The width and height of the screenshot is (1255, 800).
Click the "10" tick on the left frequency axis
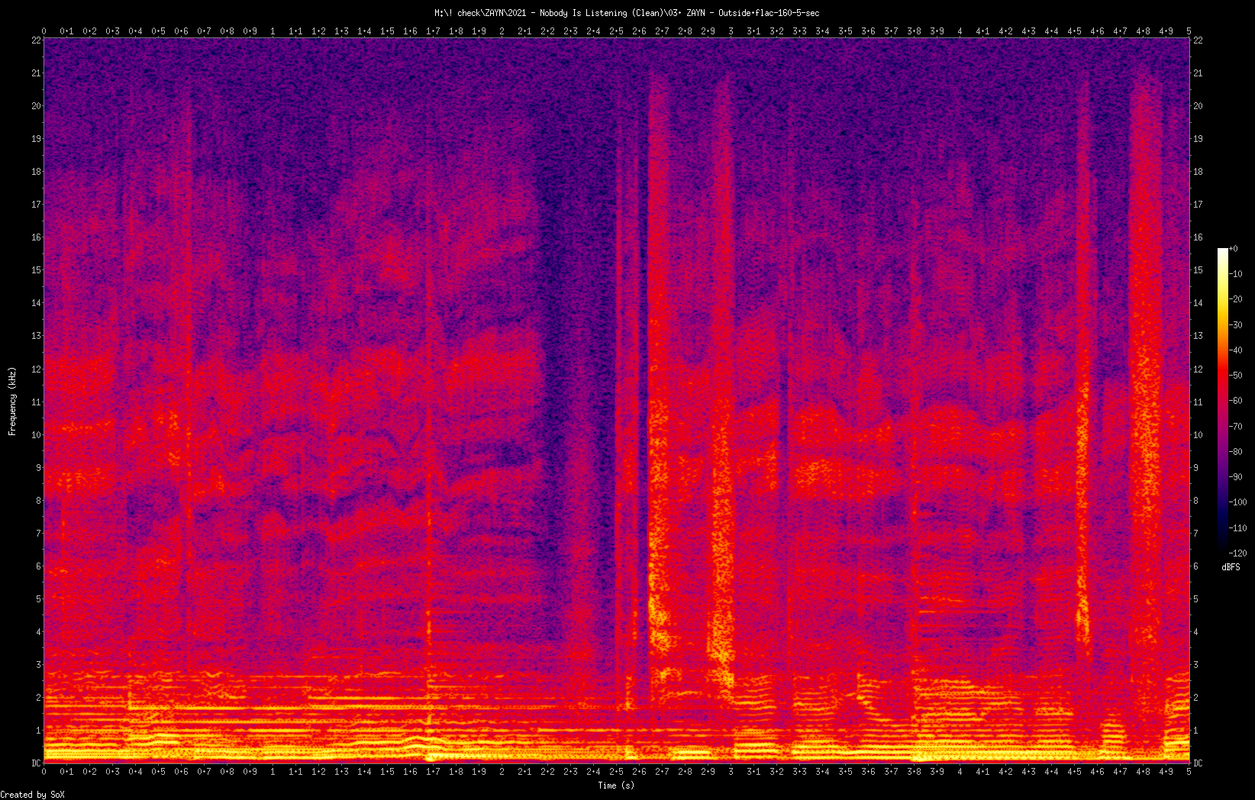point(35,434)
